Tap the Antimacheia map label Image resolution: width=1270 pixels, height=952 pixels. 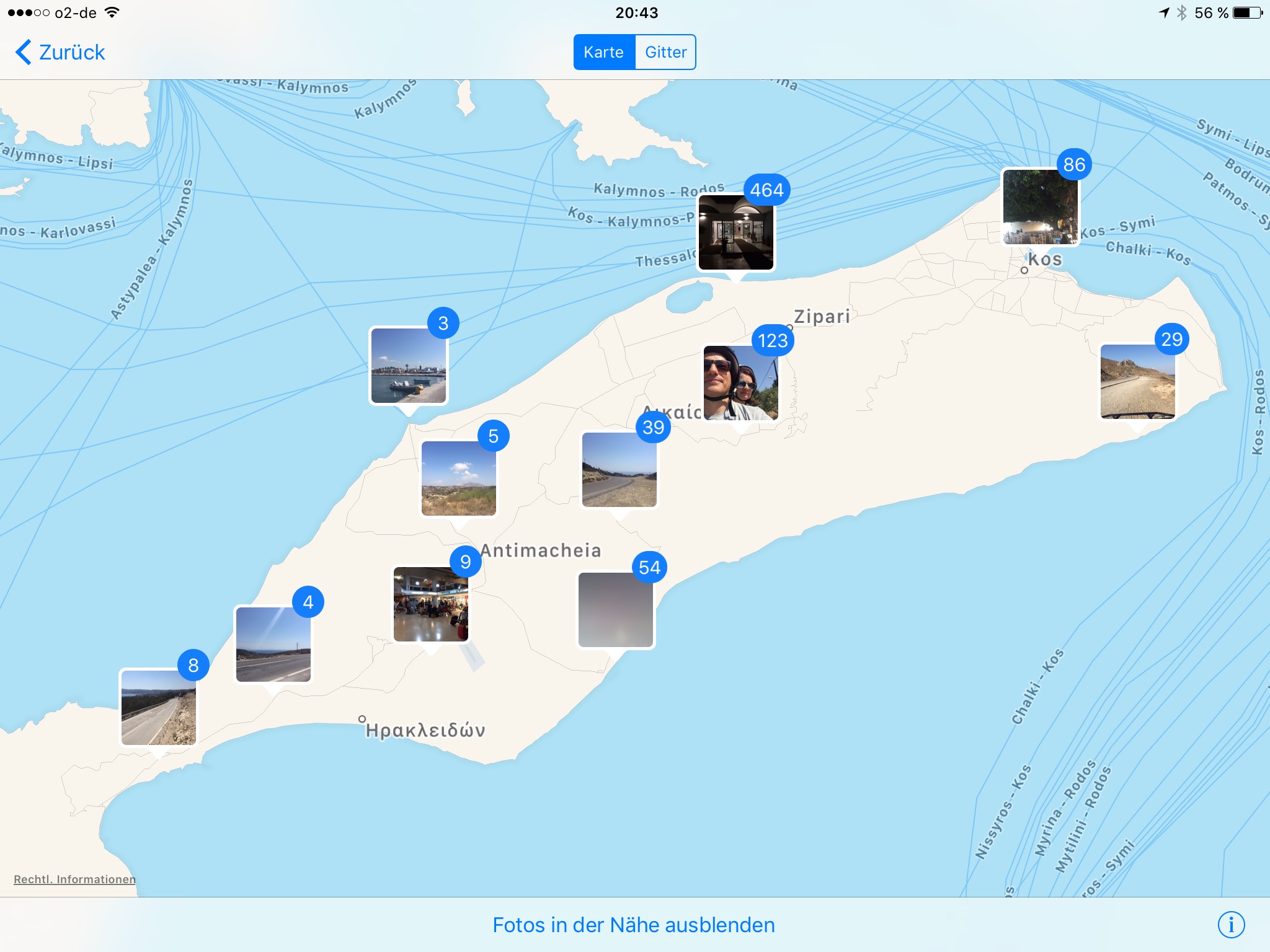[541, 550]
